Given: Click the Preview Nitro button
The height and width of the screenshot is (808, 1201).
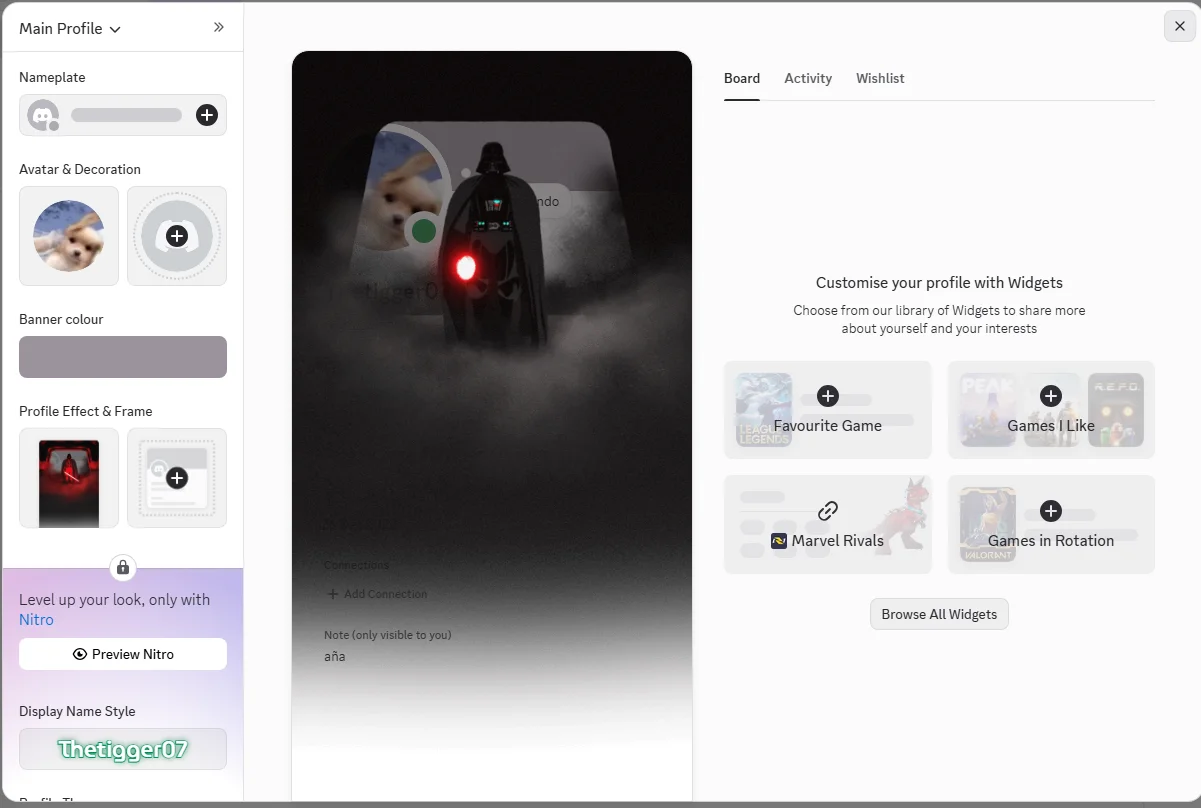Looking at the screenshot, I should (x=123, y=654).
